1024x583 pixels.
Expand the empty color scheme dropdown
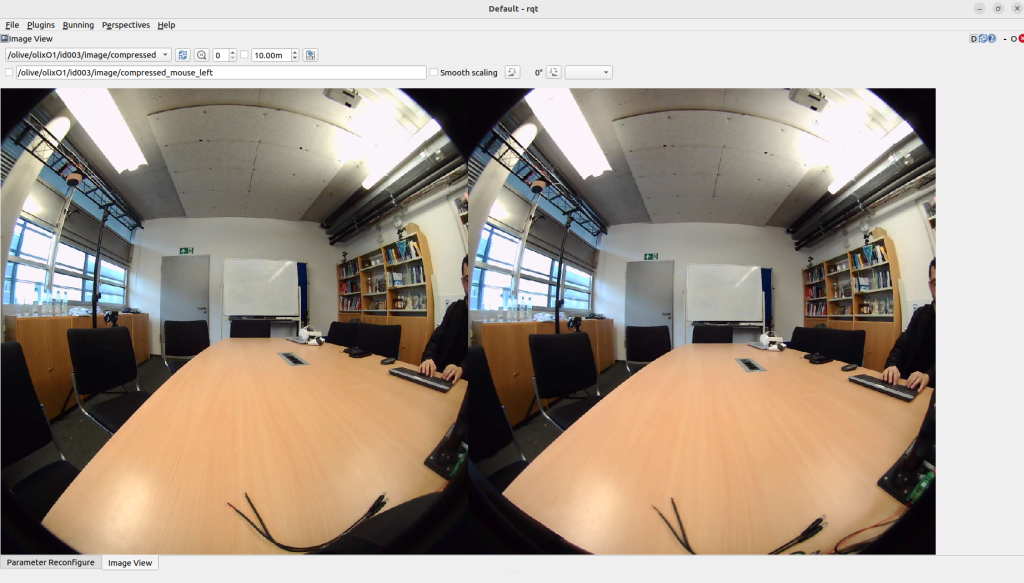click(588, 73)
